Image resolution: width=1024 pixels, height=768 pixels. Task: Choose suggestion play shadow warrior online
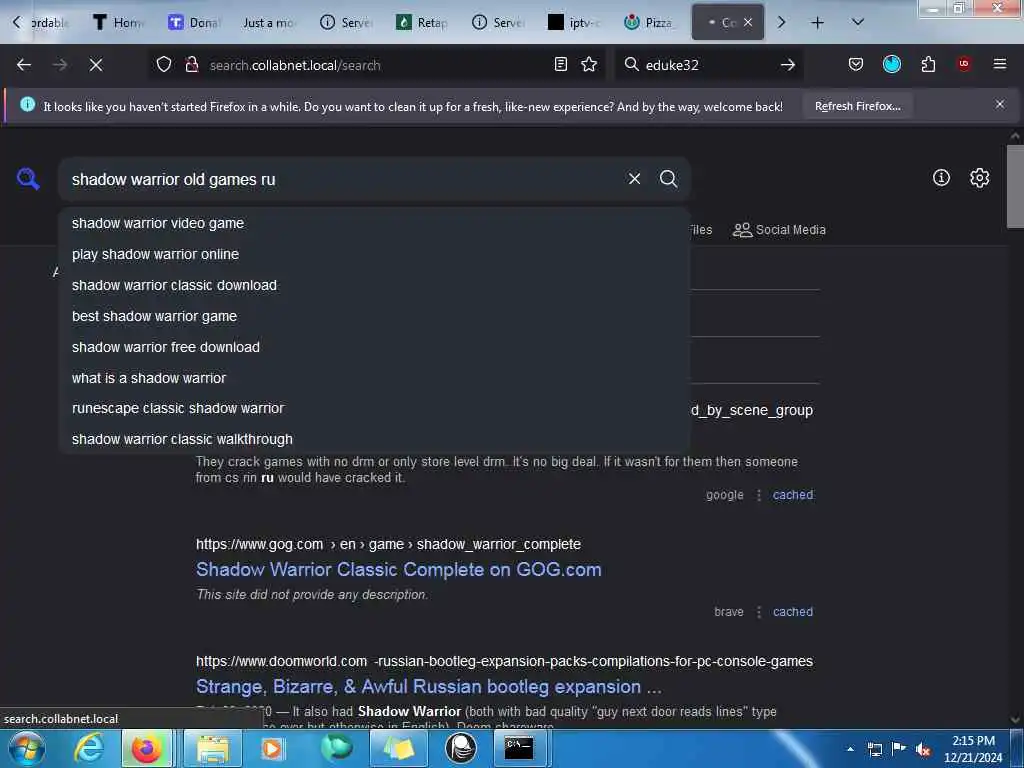(374, 254)
